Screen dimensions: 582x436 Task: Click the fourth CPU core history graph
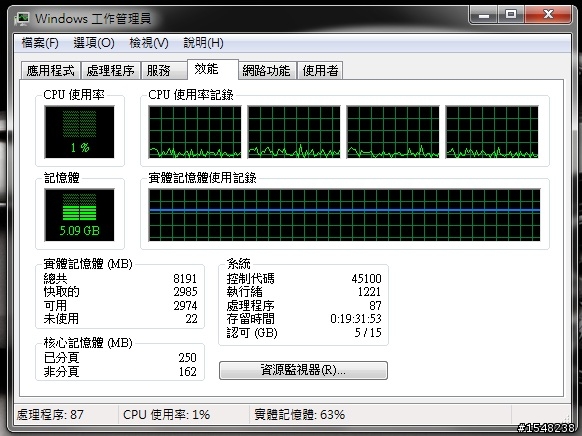tap(492, 132)
